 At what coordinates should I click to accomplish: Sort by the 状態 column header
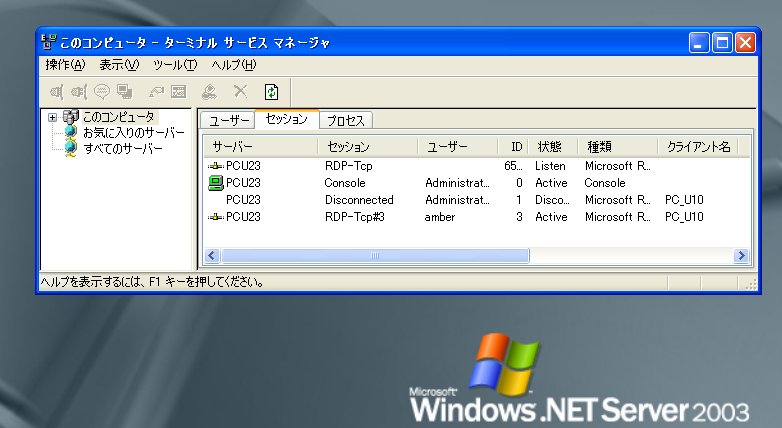[553, 147]
